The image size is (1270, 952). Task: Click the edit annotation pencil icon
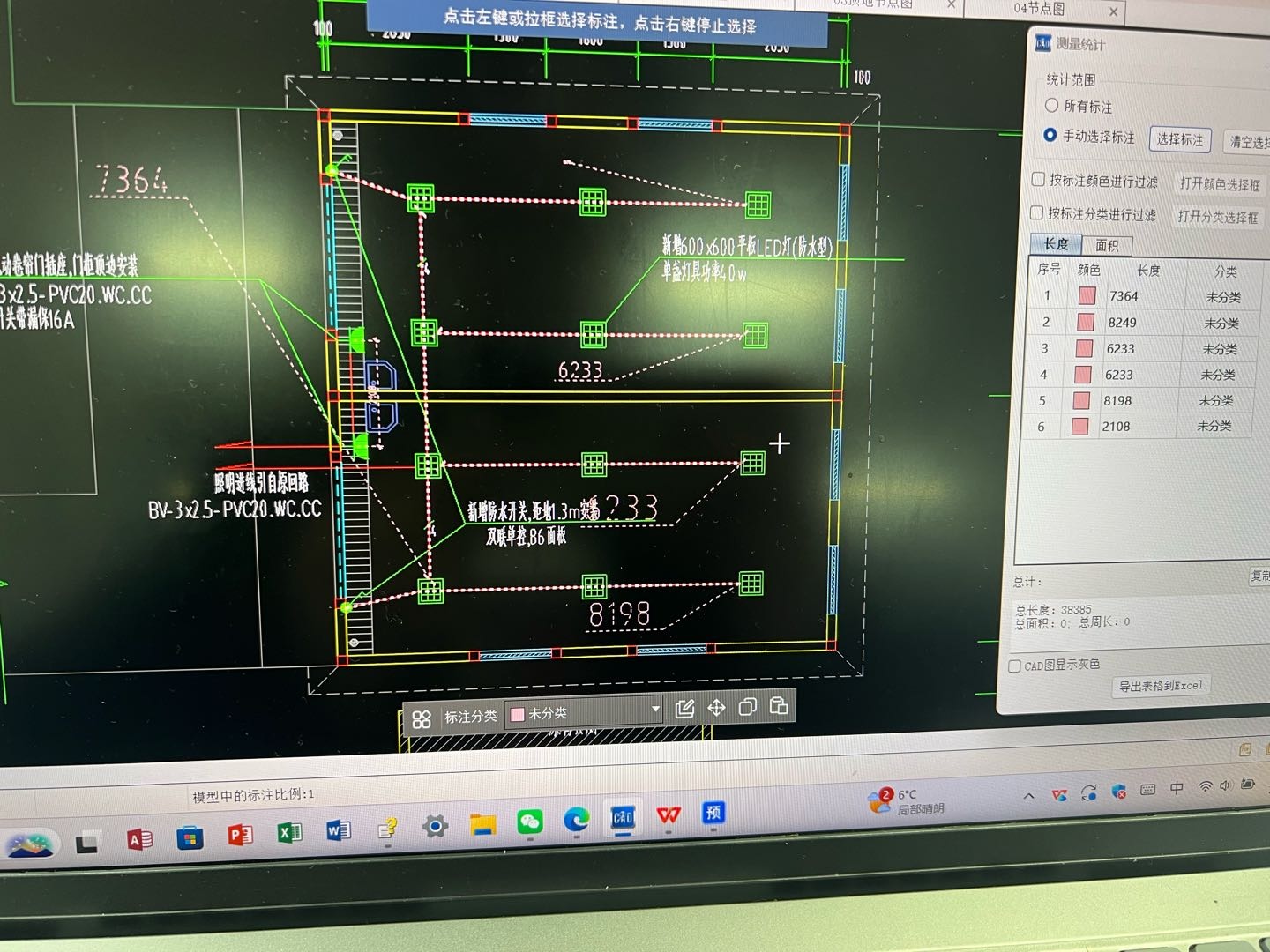point(684,709)
